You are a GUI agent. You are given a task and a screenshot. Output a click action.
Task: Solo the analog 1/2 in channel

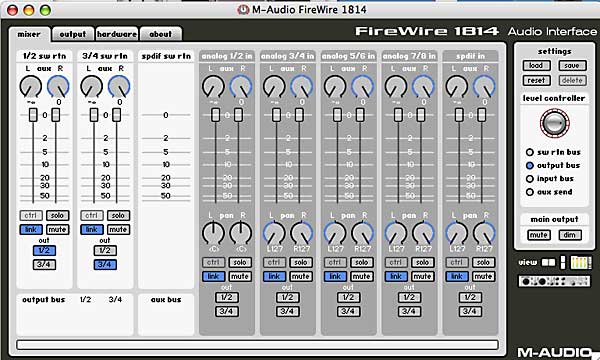[x=240, y=262]
